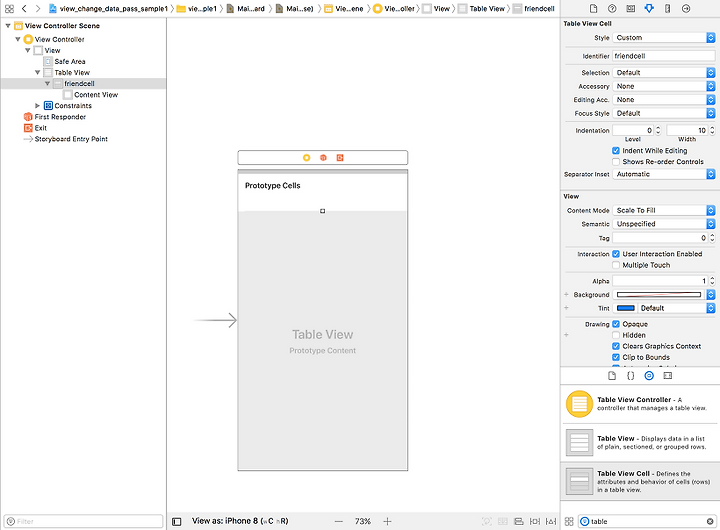Image resolution: width=720 pixels, height=530 pixels.
Task: Show the Media library
Action: tap(668, 376)
